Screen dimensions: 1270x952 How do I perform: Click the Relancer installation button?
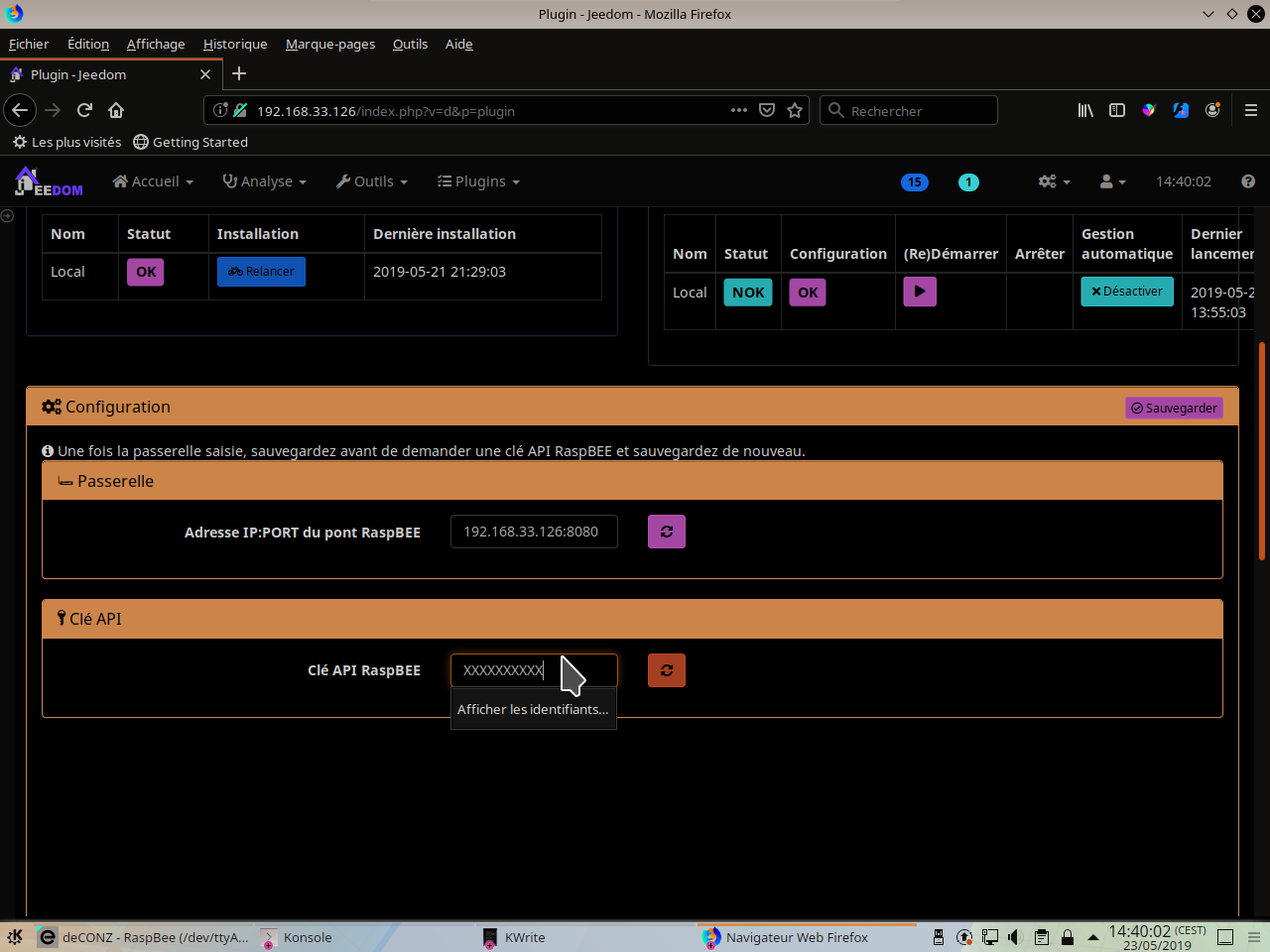pyautogui.click(x=261, y=272)
